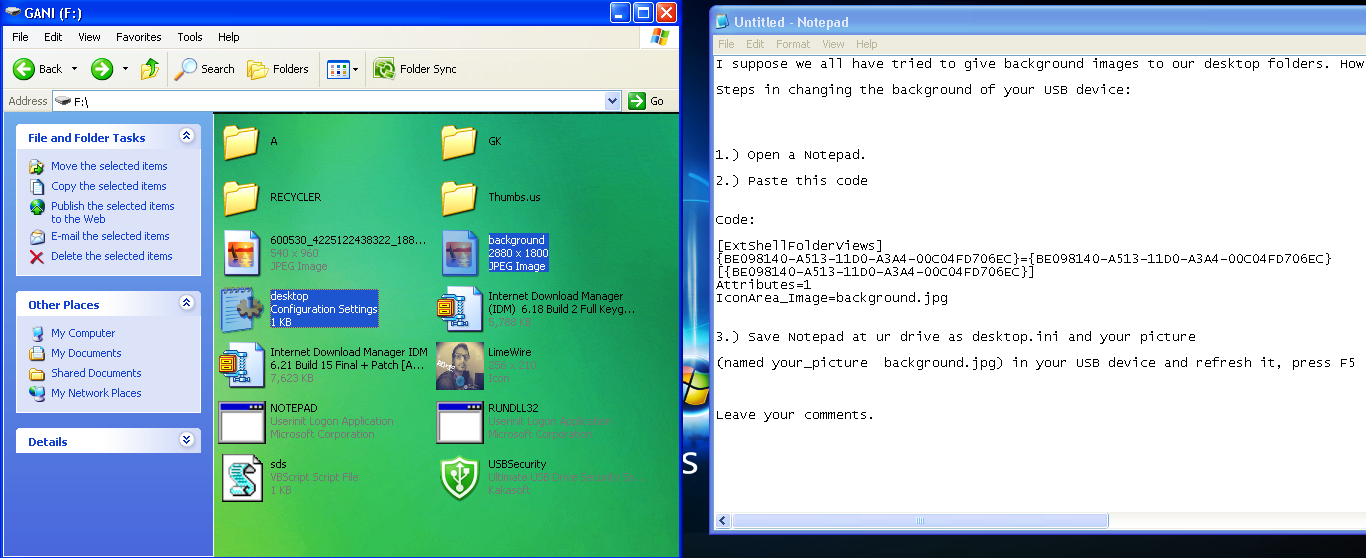Viewport: 1366px width, 558px height.
Task: Maximize the GANI (F:) Explorer window
Action: [x=643, y=13]
